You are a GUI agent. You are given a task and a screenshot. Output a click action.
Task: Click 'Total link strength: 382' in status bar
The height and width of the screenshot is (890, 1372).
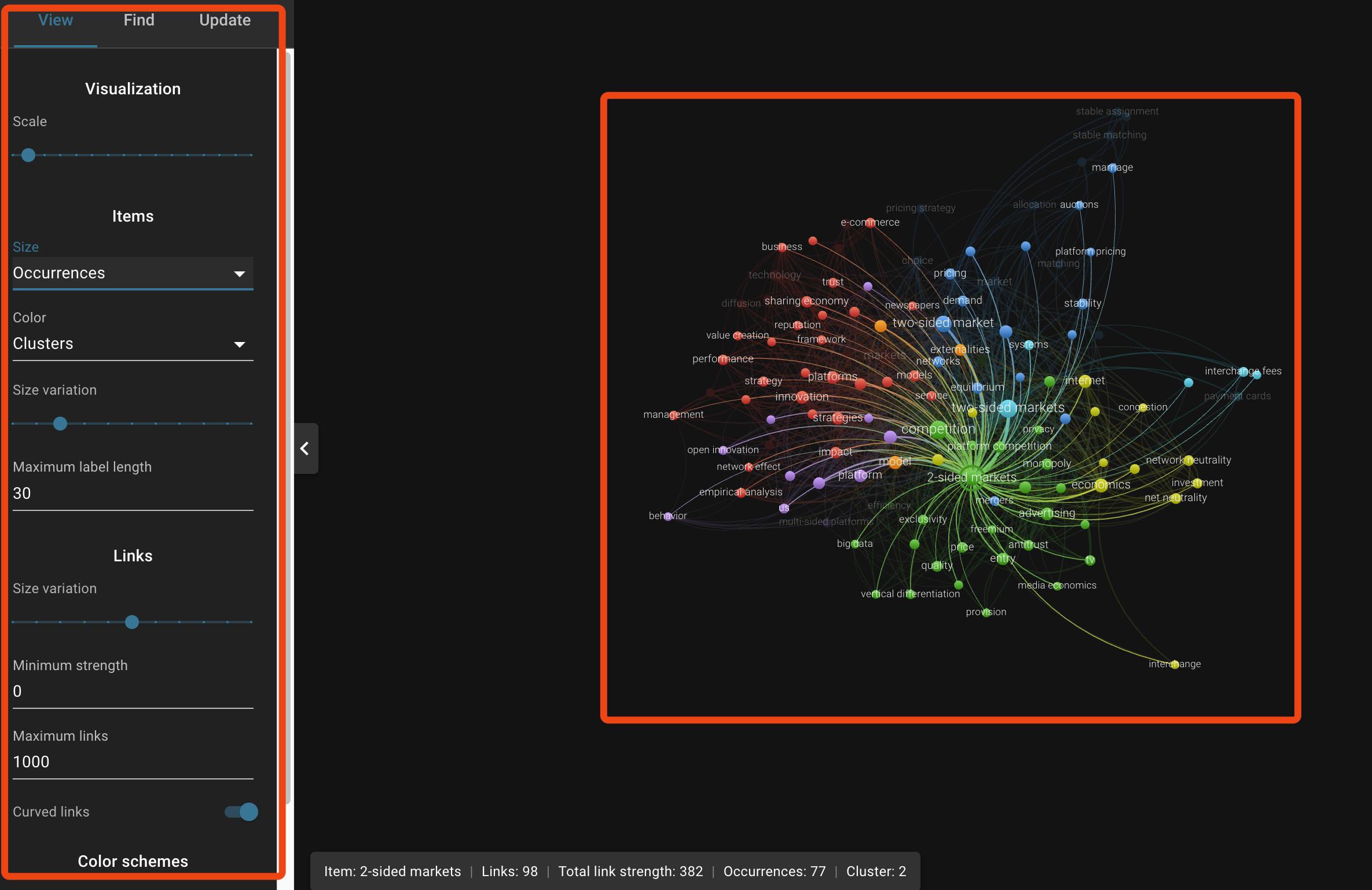coord(630,871)
